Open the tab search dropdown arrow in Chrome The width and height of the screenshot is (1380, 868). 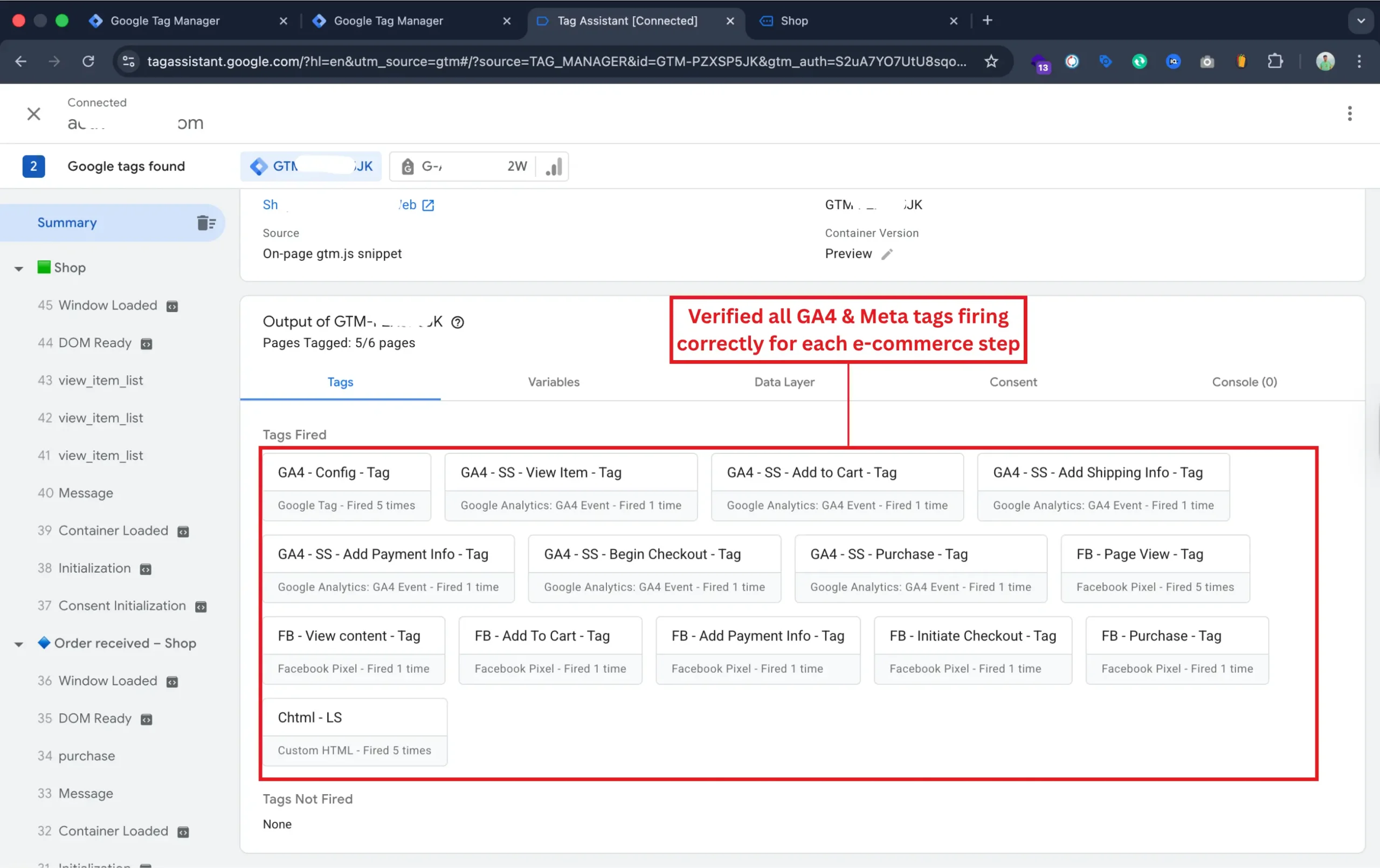click(x=1361, y=20)
